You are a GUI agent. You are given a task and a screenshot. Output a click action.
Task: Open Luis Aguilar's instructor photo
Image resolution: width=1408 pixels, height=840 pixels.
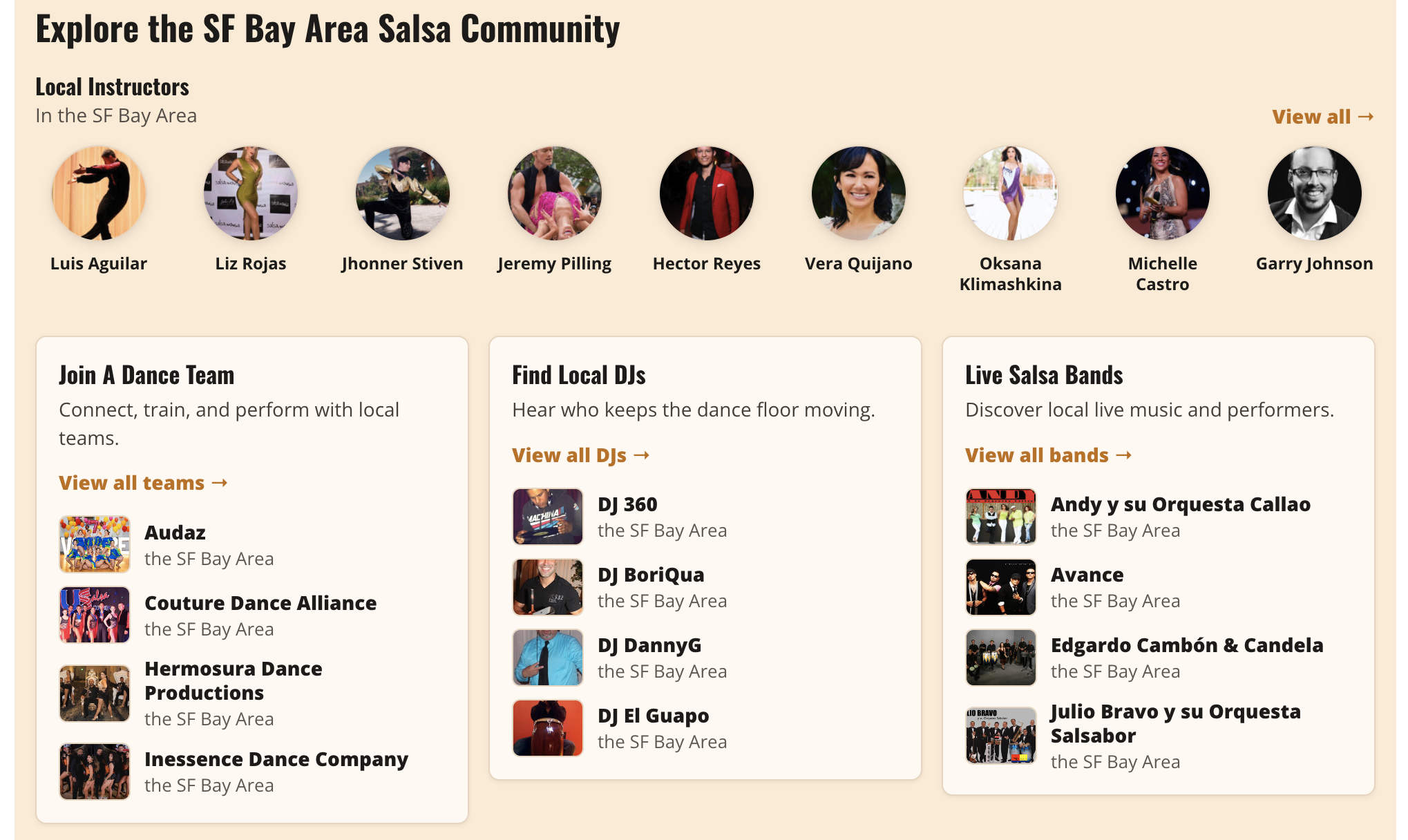click(x=99, y=193)
